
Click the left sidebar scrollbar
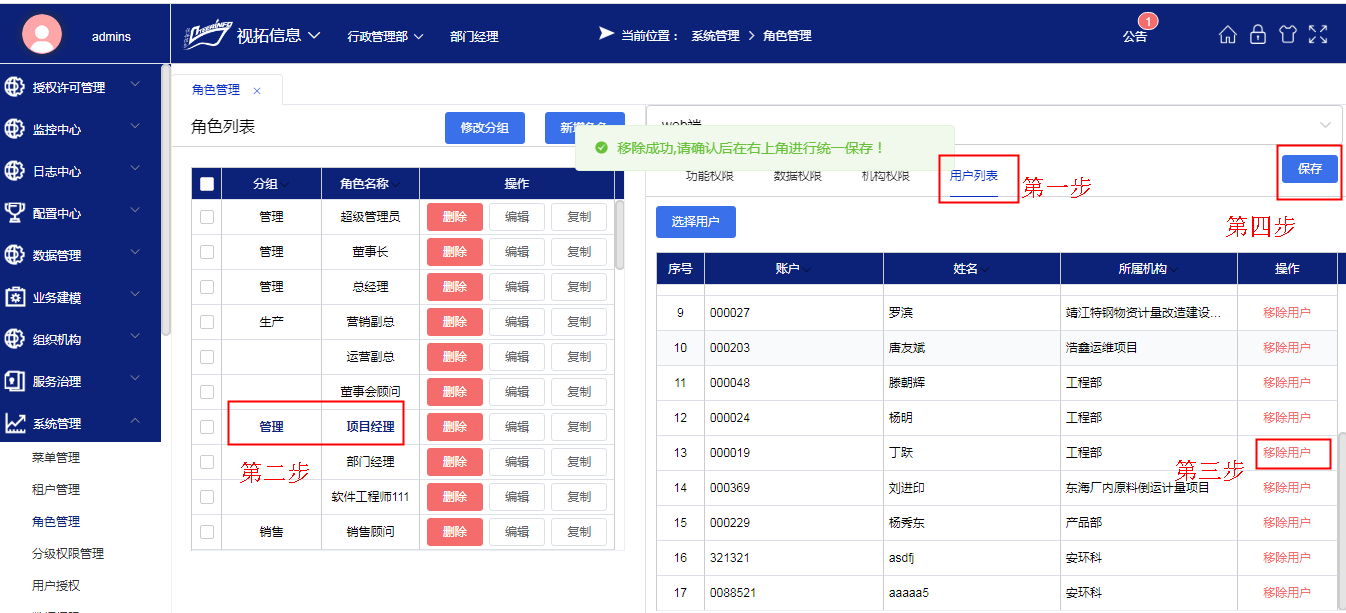point(166,200)
